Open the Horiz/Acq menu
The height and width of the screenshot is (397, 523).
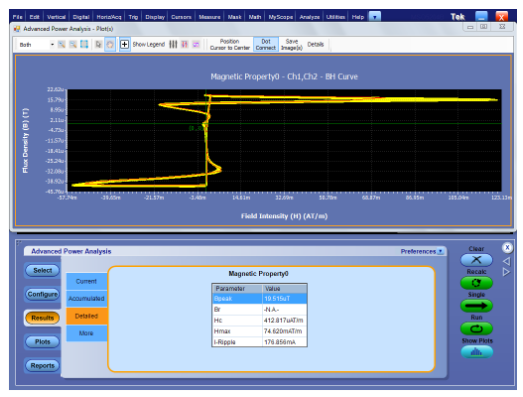(x=109, y=17)
